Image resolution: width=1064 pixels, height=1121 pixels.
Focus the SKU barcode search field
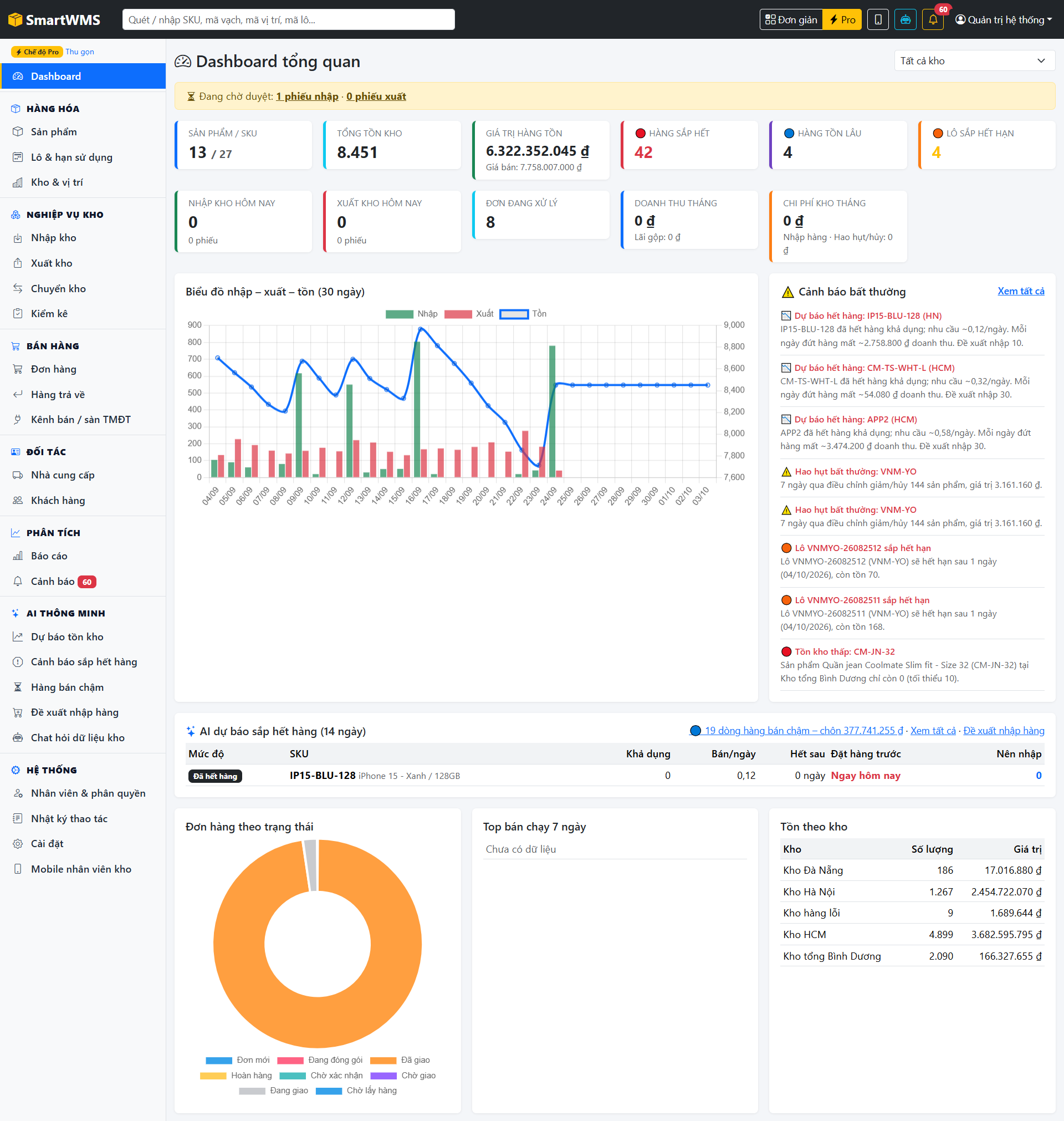(x=288, y=20)
